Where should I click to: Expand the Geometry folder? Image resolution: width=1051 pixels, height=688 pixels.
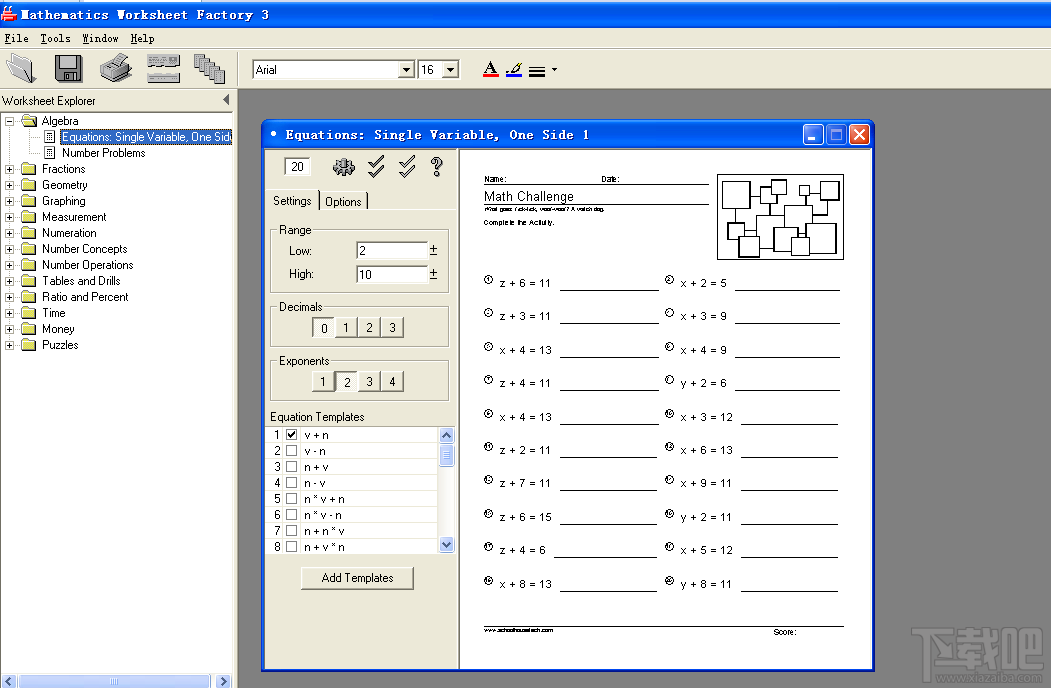pyautogui.click(x=9, y=185)
